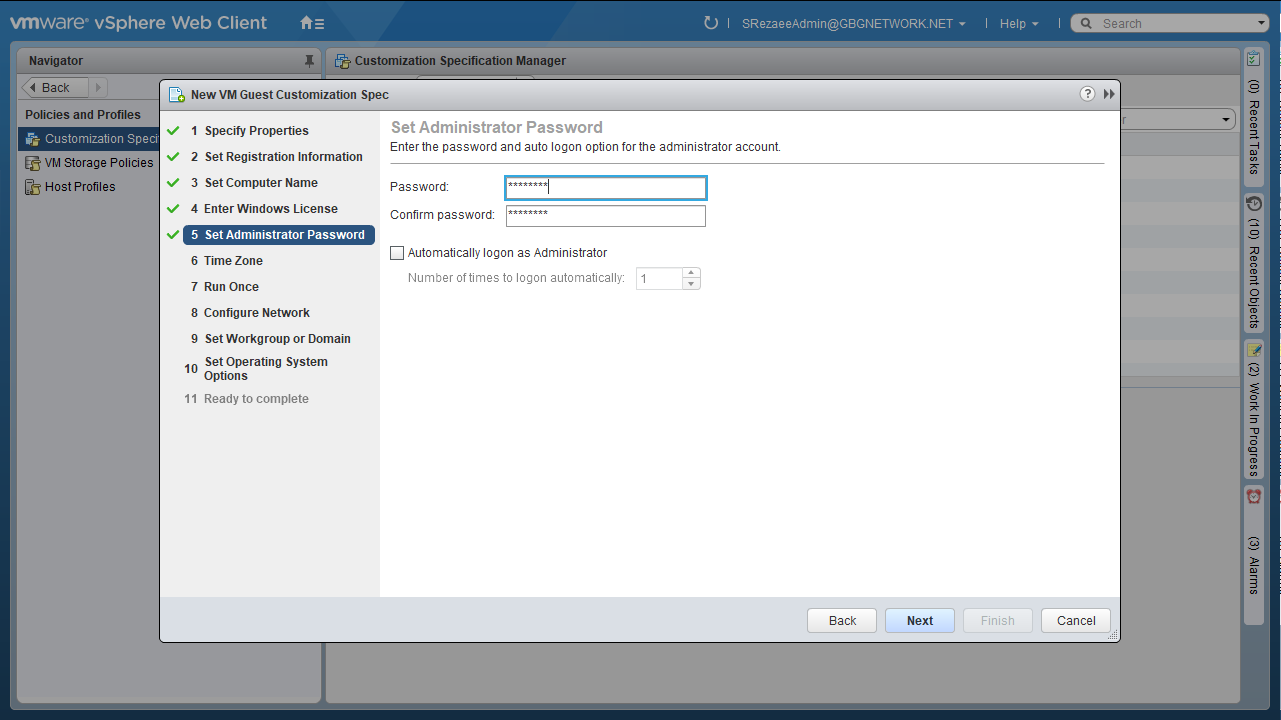Open the search box dropdown arrow
Screen dimensions: 1281x720
coord(1261,24)
